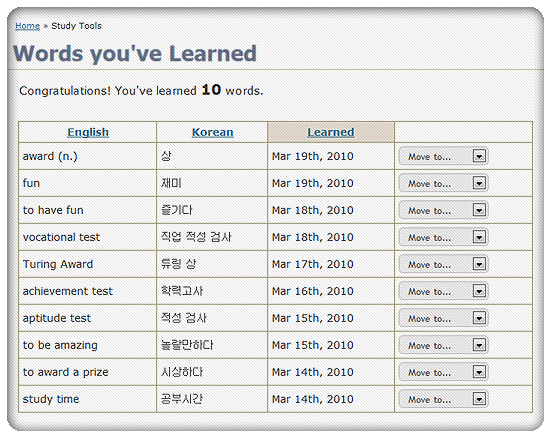The height and width of the screenshot is (439, 551).
Task: Open 'Move to...' dropdown for to be amazing
Action: point(443,346)
